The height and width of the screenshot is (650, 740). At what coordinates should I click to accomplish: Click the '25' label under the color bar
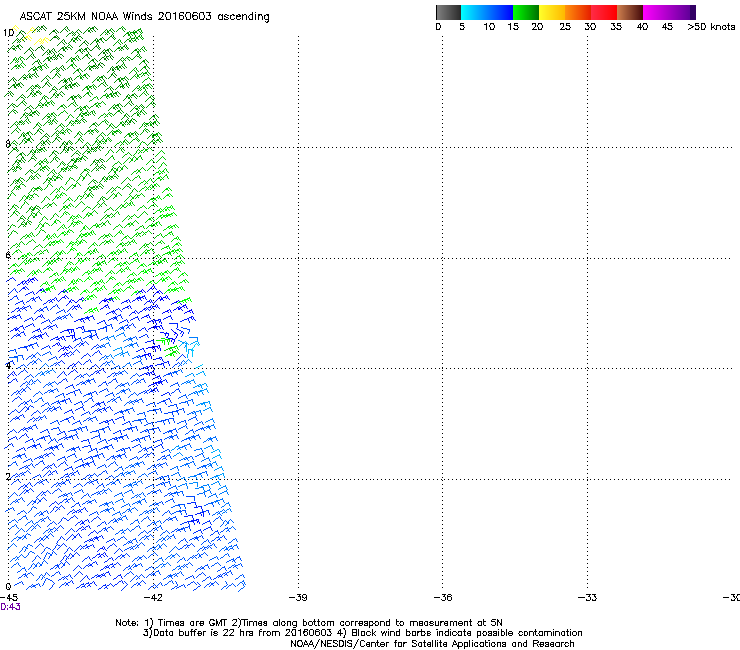(x=565, y=27)
